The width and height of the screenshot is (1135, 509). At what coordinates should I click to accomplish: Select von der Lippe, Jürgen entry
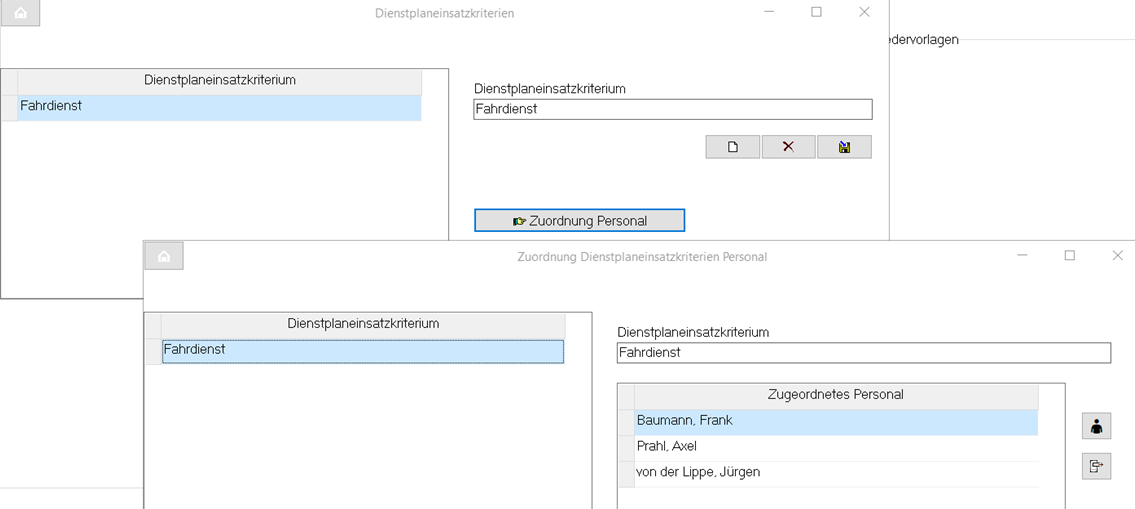[x=836, y=474]
